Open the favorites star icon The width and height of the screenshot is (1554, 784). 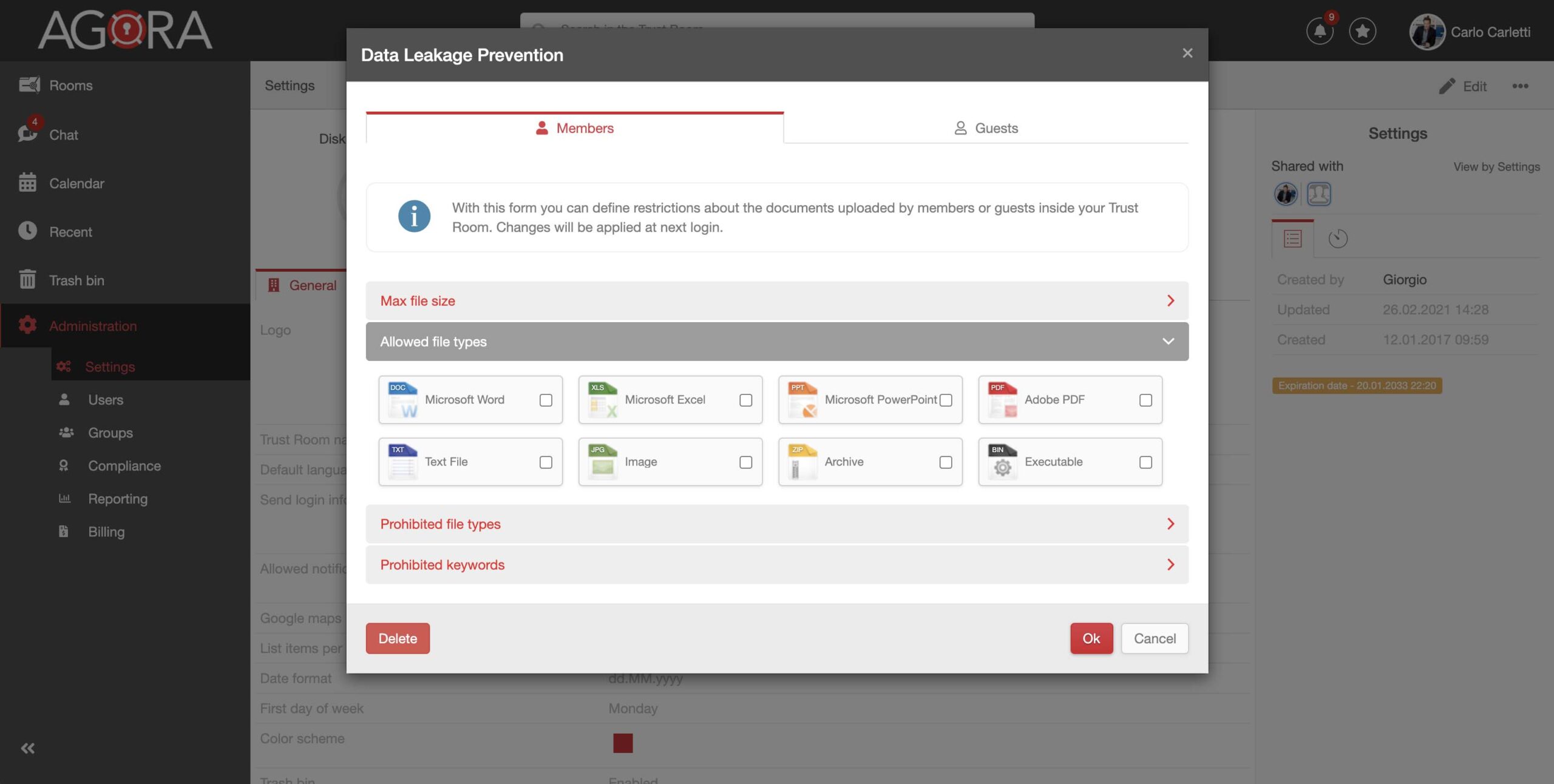[x=1363, y=31]
